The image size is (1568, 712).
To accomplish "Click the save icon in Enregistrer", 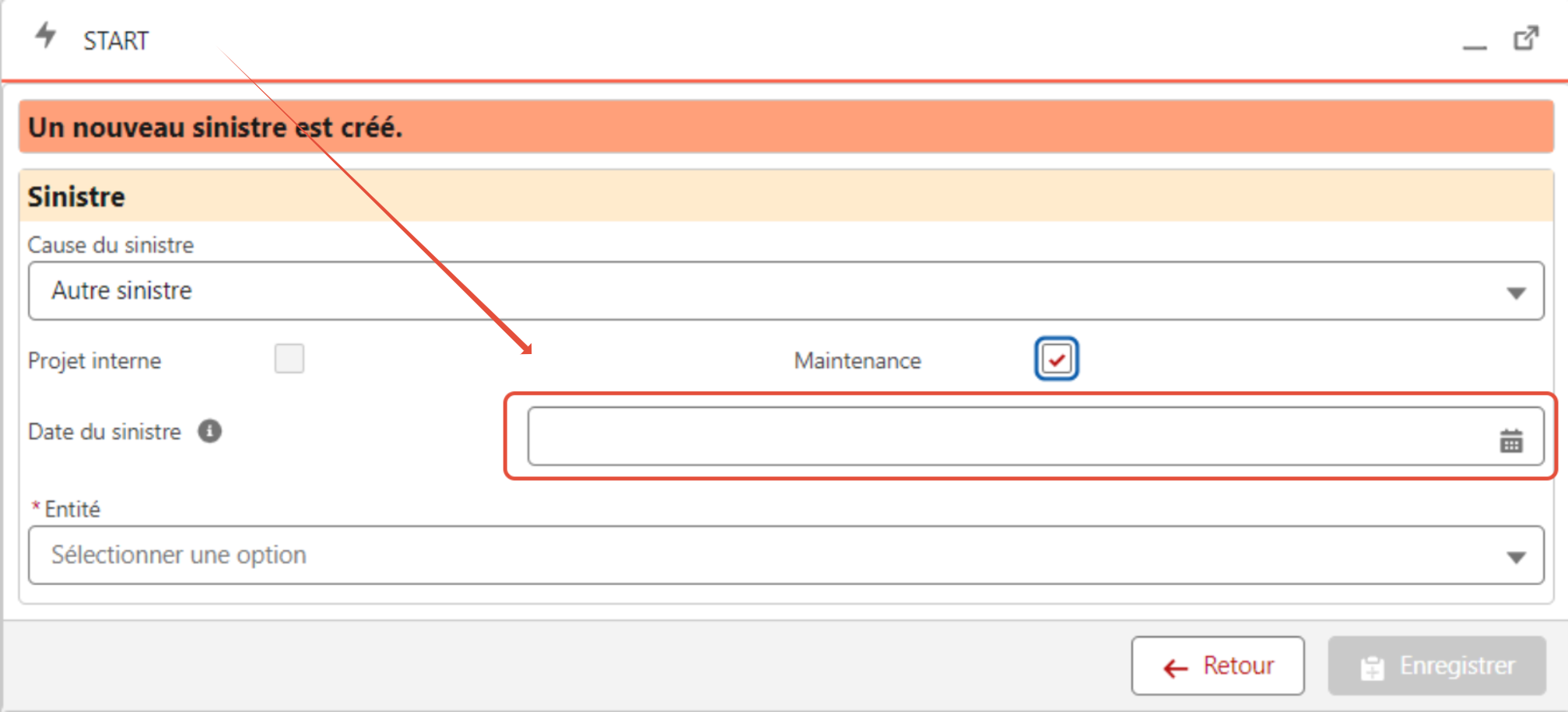I will click(x=1373, y=668).
